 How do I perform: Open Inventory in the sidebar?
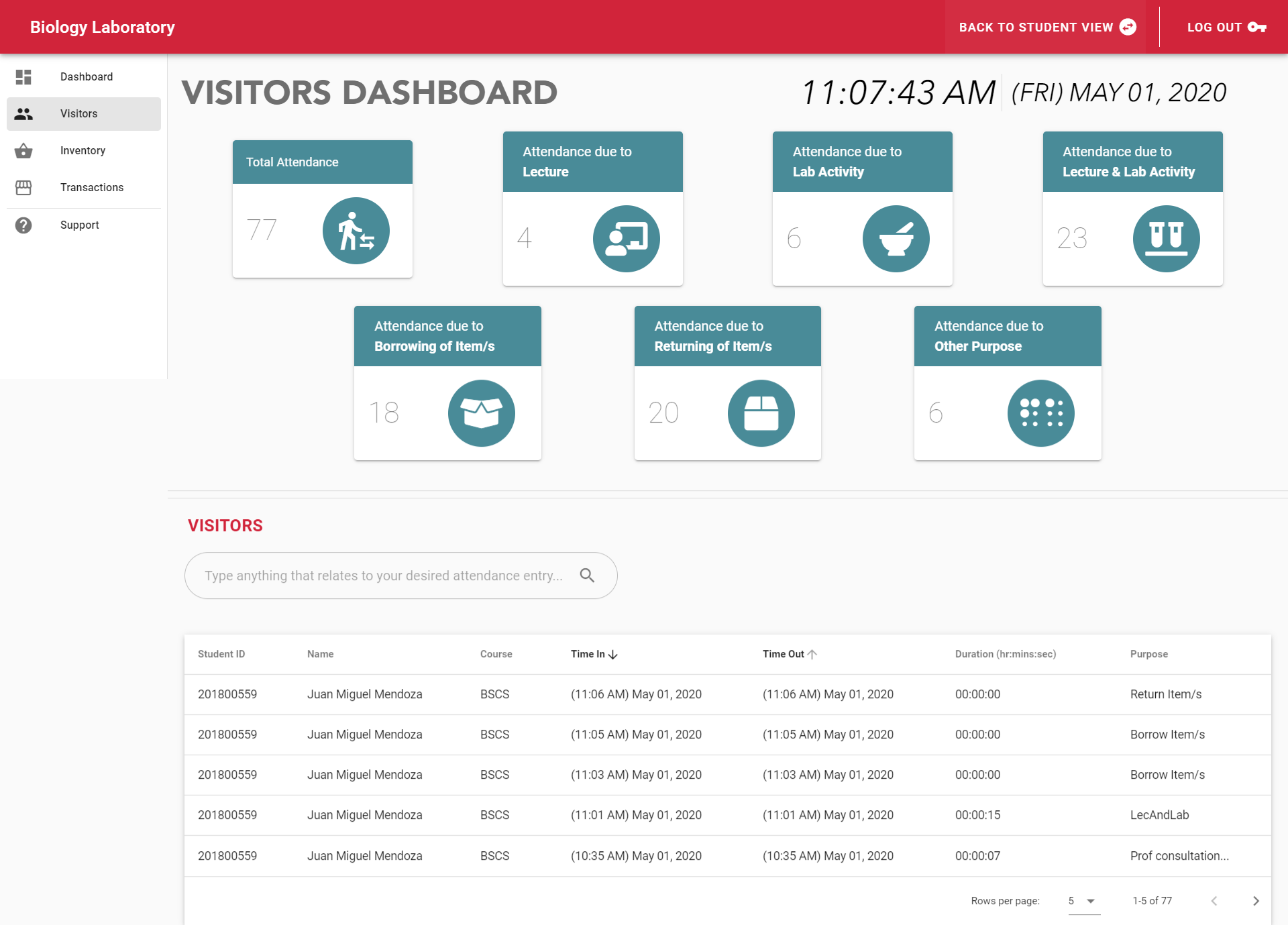click(83, 151)
